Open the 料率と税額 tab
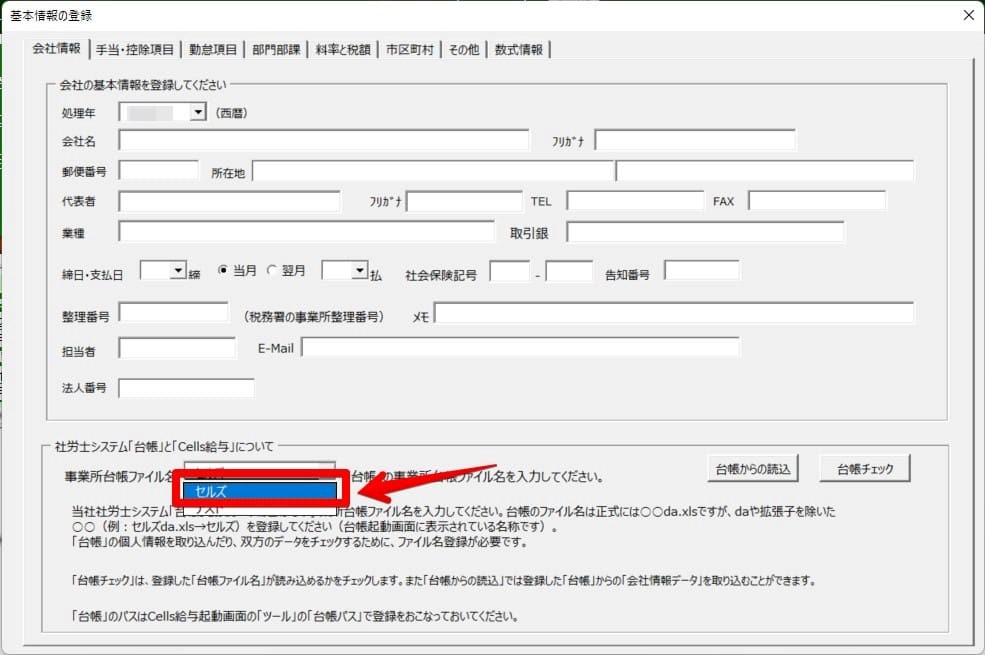 343,49
